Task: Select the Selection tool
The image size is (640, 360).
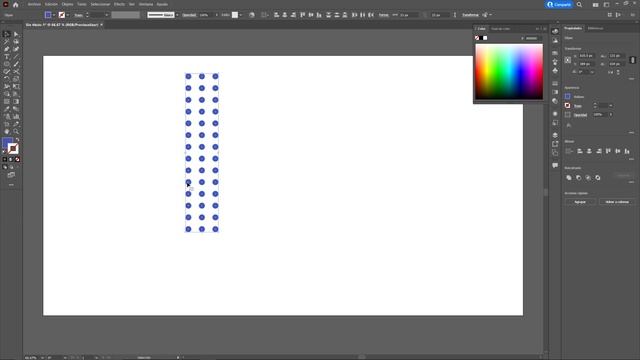Action: click(x=7, y=34)
